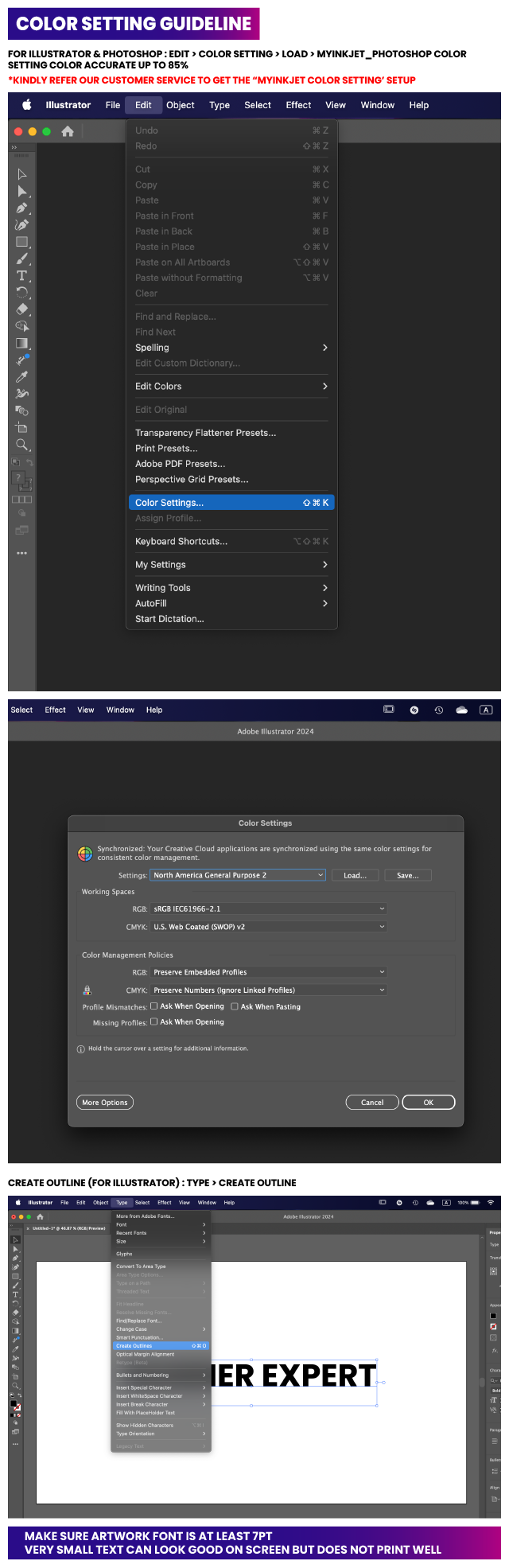Choose Adobe PDF Presets... in Edit menu

point(231,464)
